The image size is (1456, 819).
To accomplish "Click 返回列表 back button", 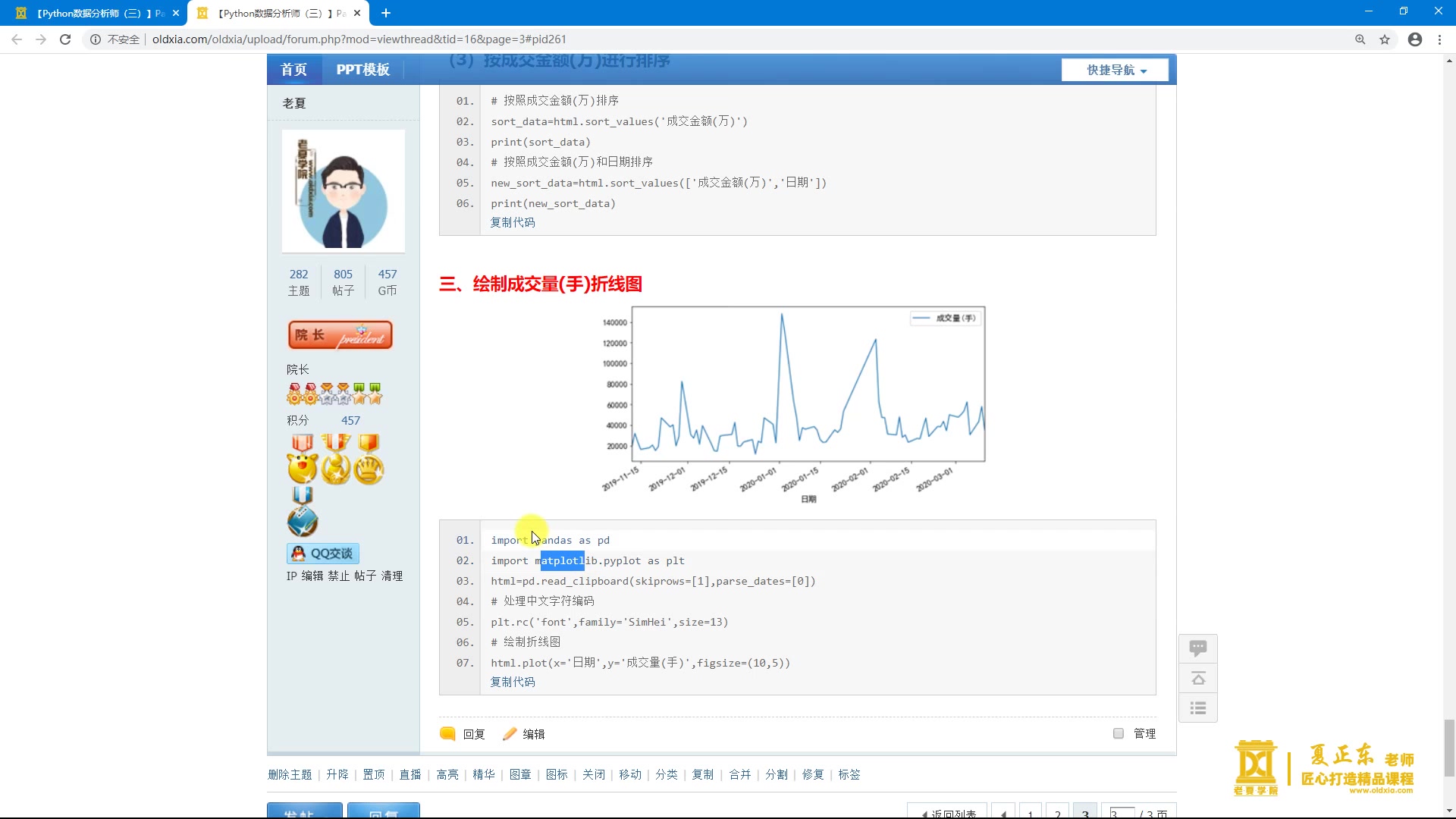I will pyautogui.click(x=950, y=813).
